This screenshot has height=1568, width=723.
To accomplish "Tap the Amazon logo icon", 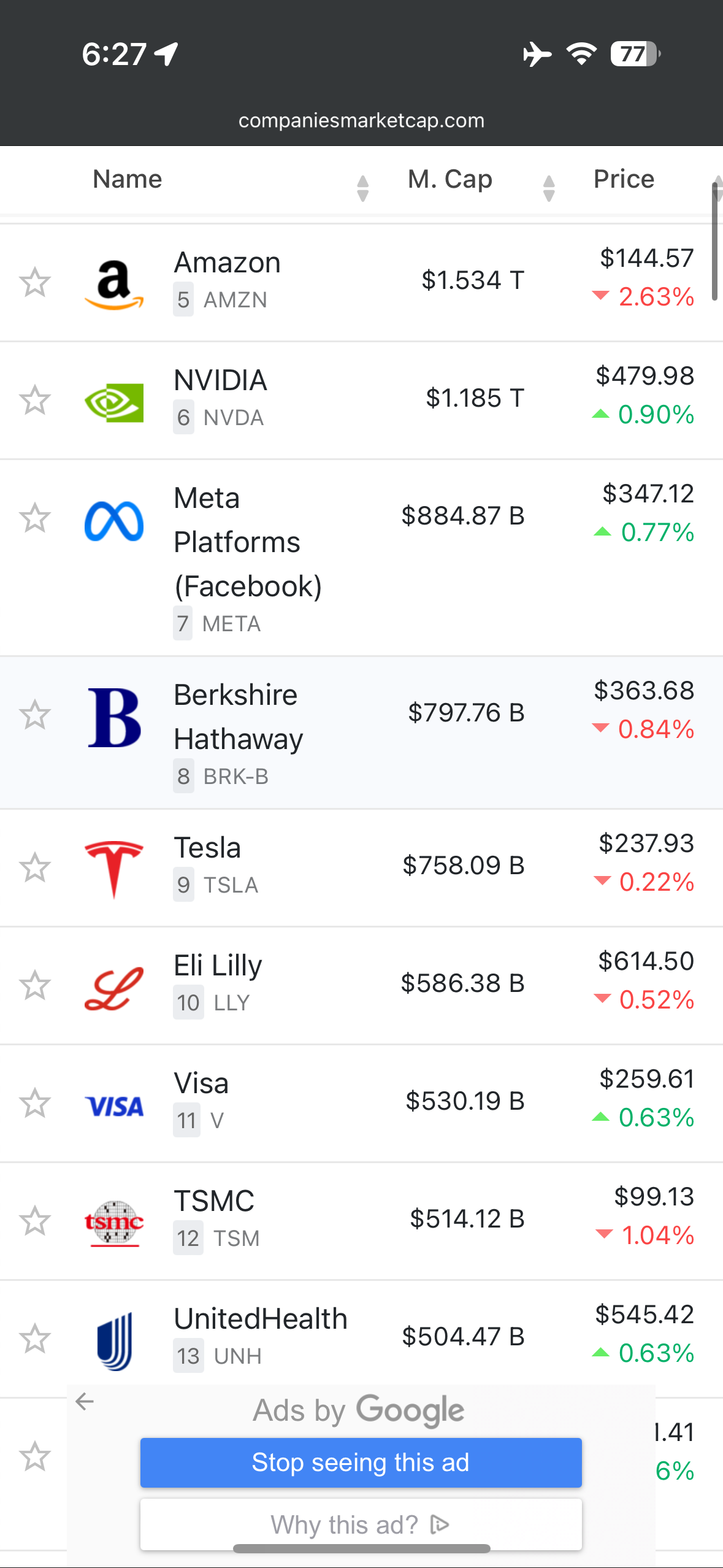I will 114,284.
